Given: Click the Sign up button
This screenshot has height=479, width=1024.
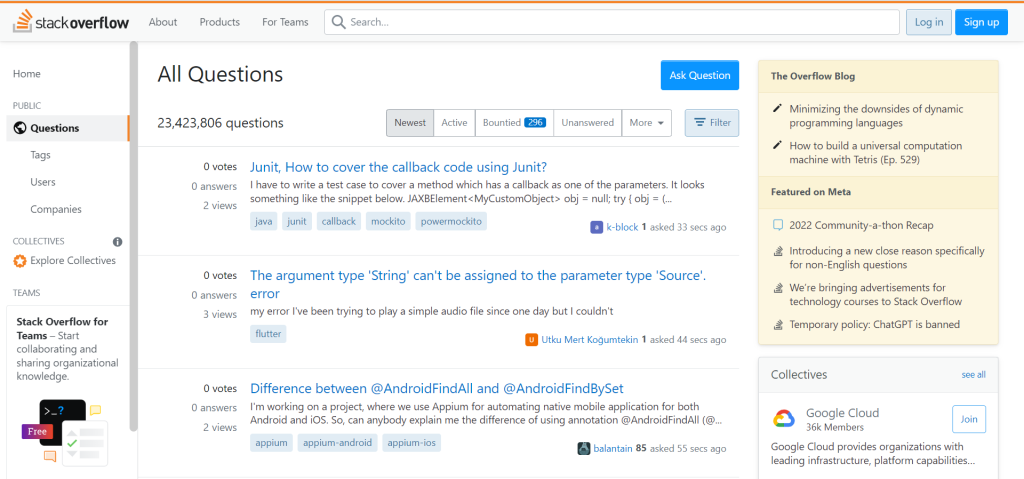Looking at the screenshot, I should 981,22.
